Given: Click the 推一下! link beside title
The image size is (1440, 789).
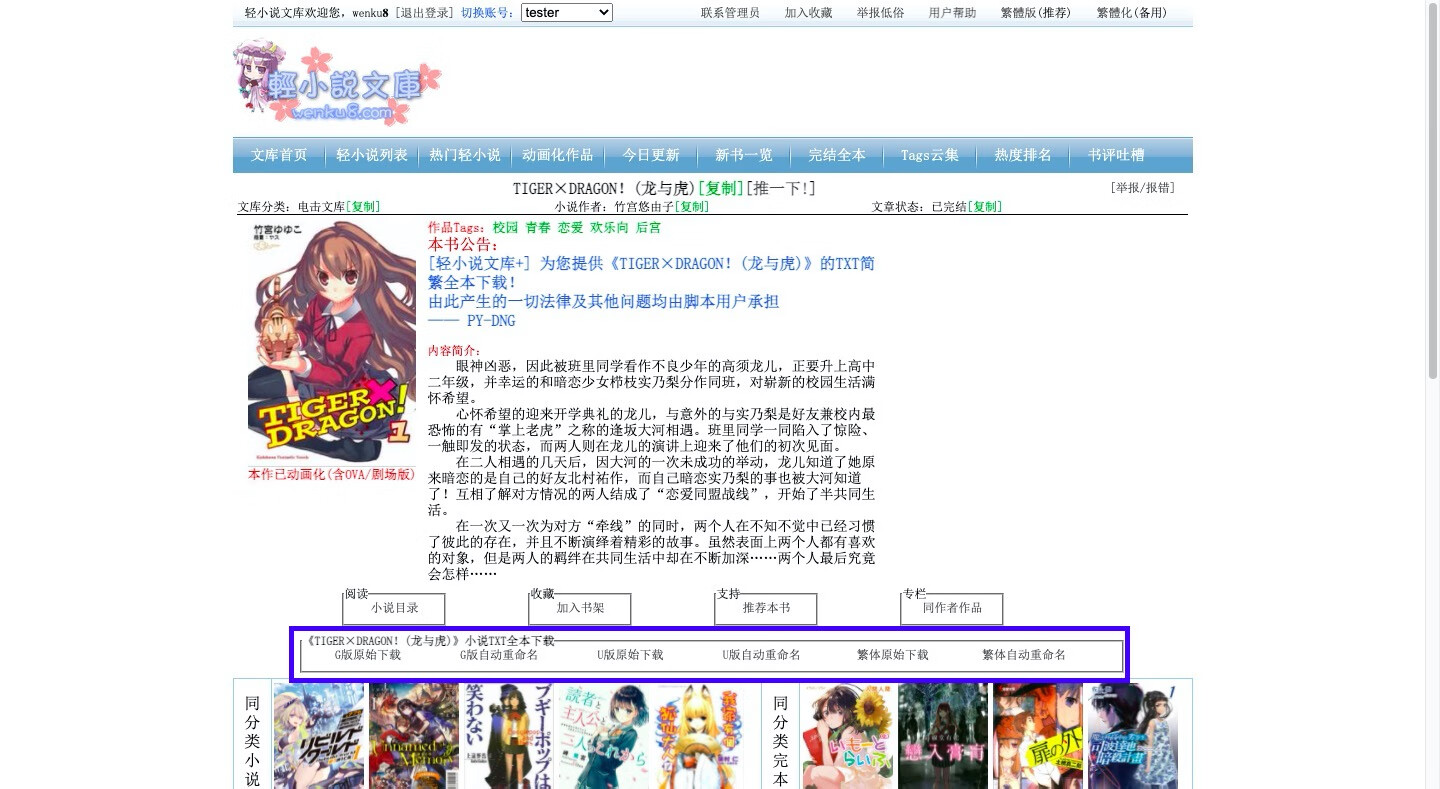Looking at the screenshot, I should [781, 188].
